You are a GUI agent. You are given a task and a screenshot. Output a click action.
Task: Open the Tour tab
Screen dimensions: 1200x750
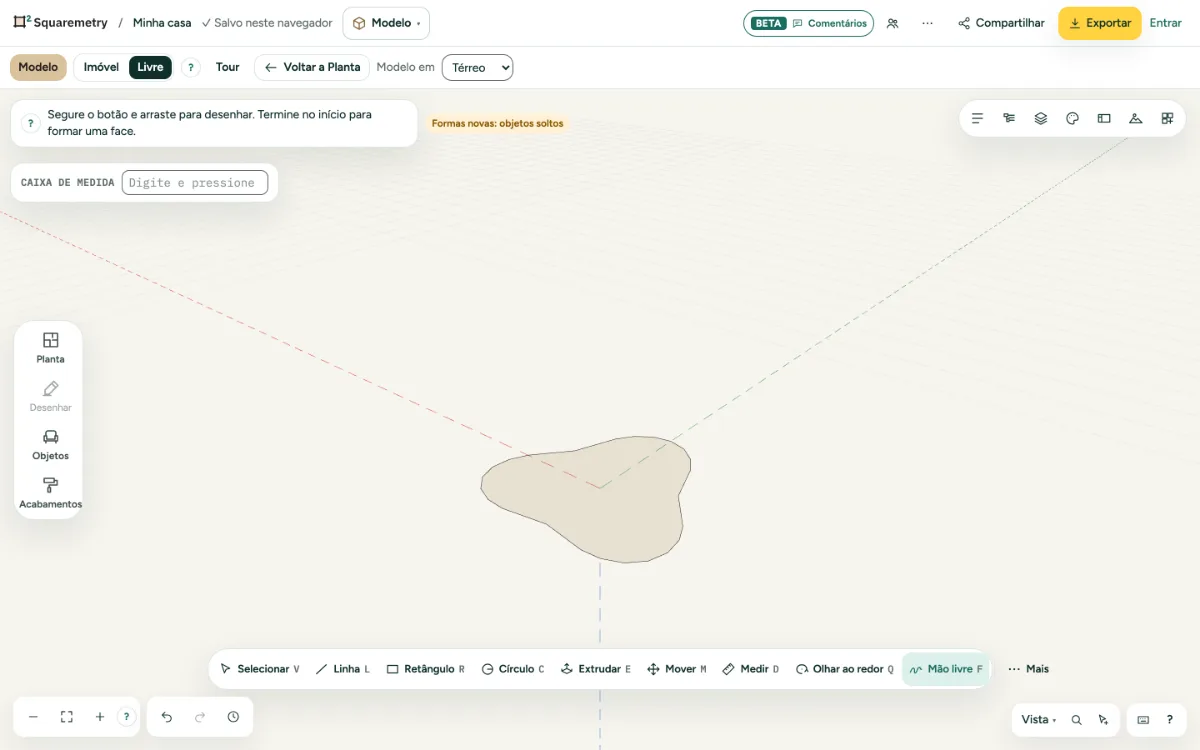(x=228, y=67)
